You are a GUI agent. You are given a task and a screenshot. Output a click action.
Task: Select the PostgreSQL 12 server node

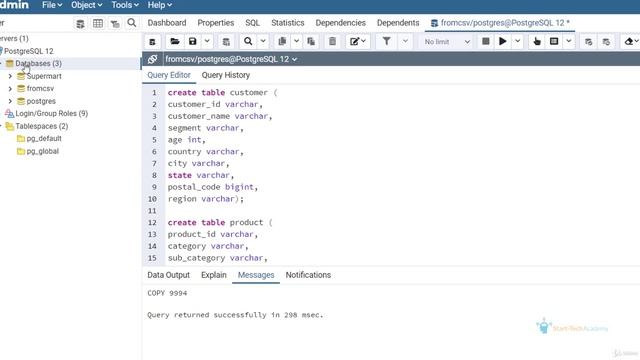coord(29,51)
